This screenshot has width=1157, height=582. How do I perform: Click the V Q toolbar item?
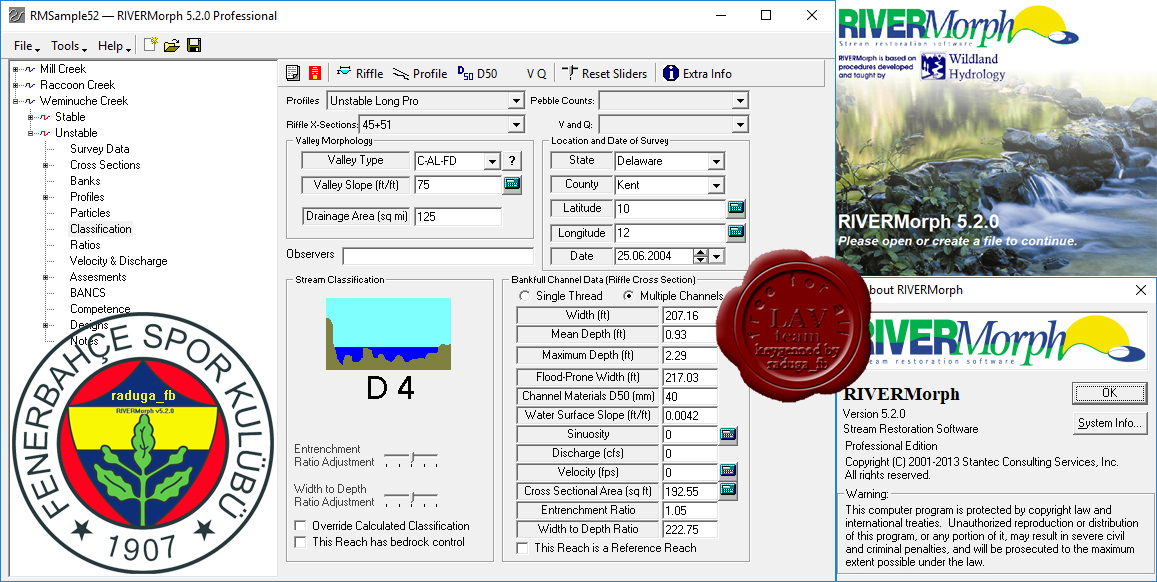pyautogui.click(x=536, y=74)
